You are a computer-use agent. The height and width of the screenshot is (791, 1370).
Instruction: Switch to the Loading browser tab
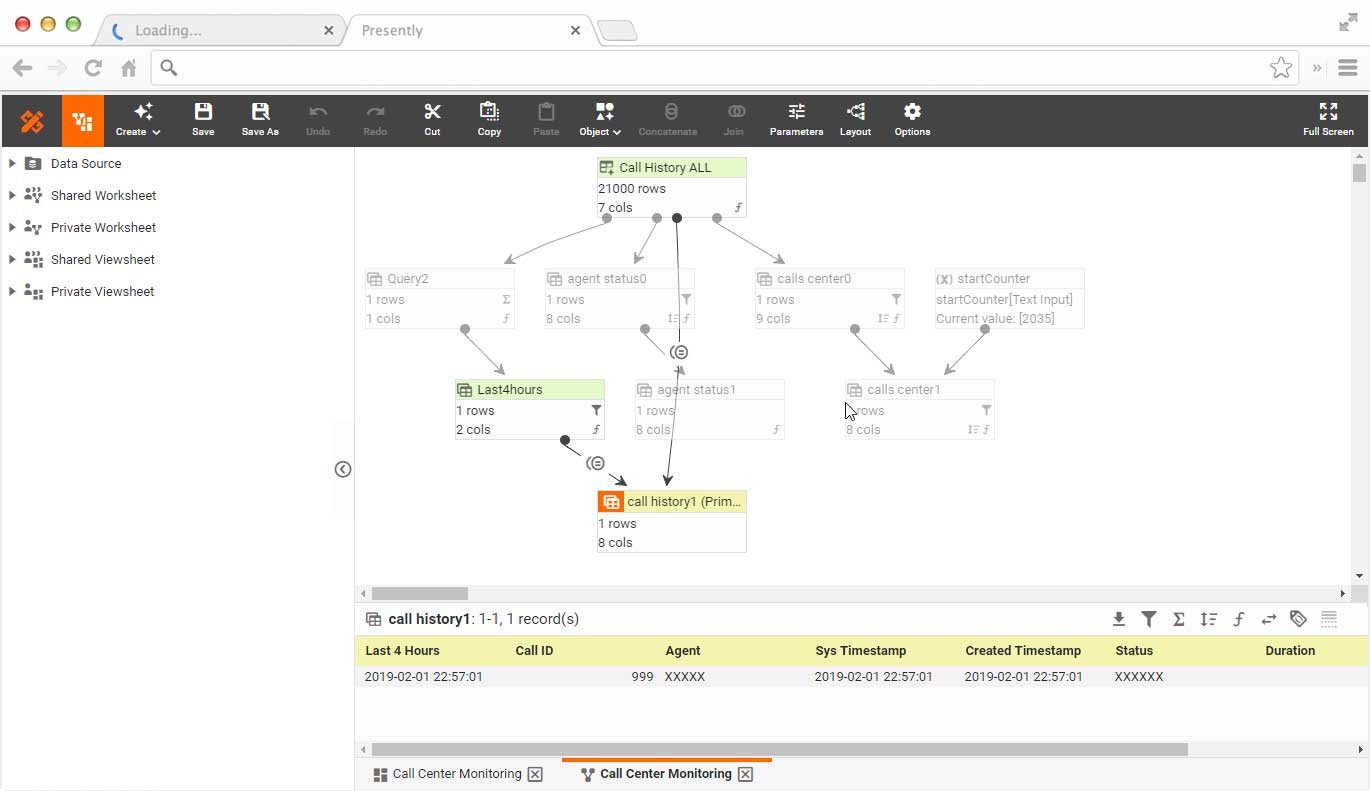220,30
